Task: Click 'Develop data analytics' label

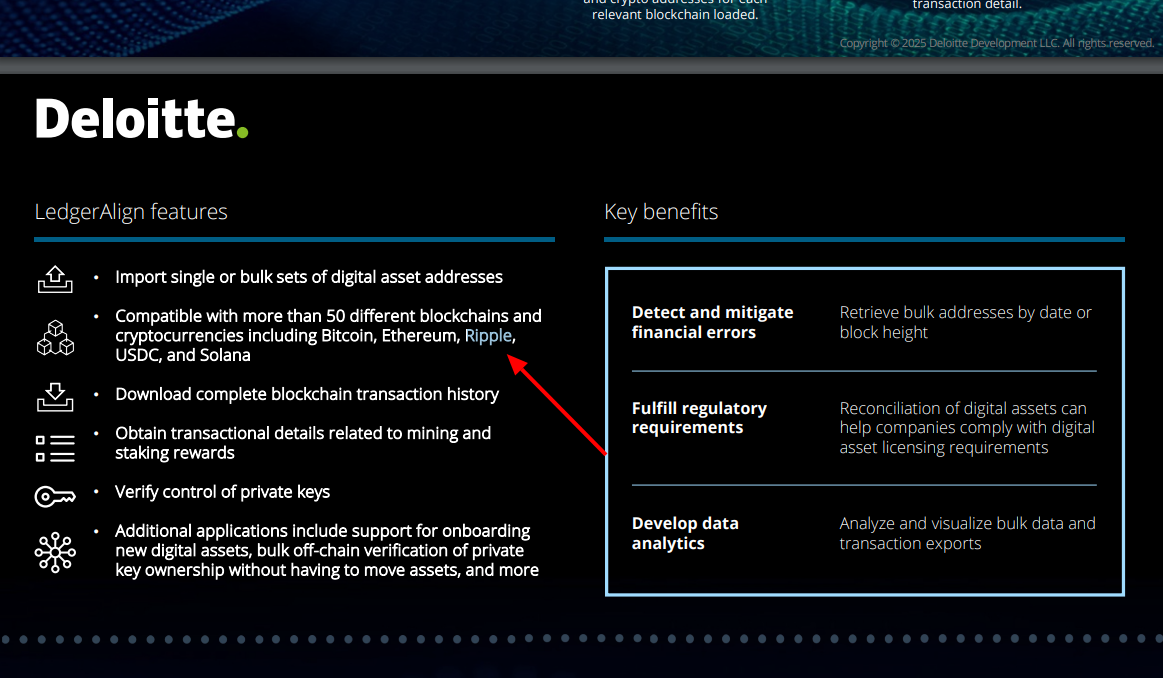Action: [x=685, y=533]
